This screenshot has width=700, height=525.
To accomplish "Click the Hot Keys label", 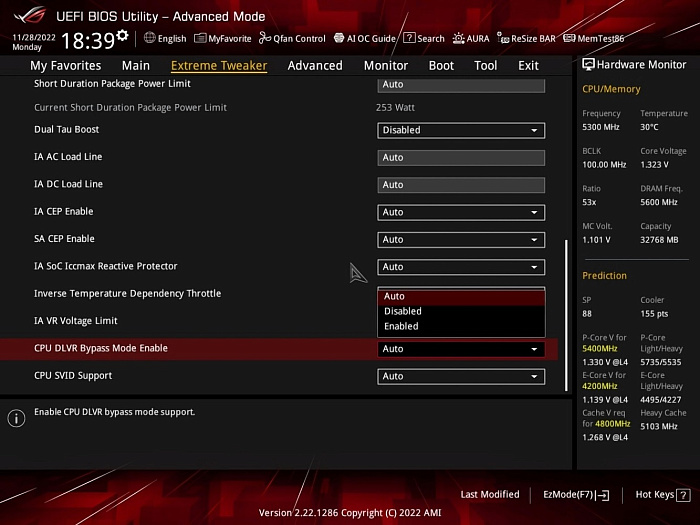I will (x=654, y=495).
